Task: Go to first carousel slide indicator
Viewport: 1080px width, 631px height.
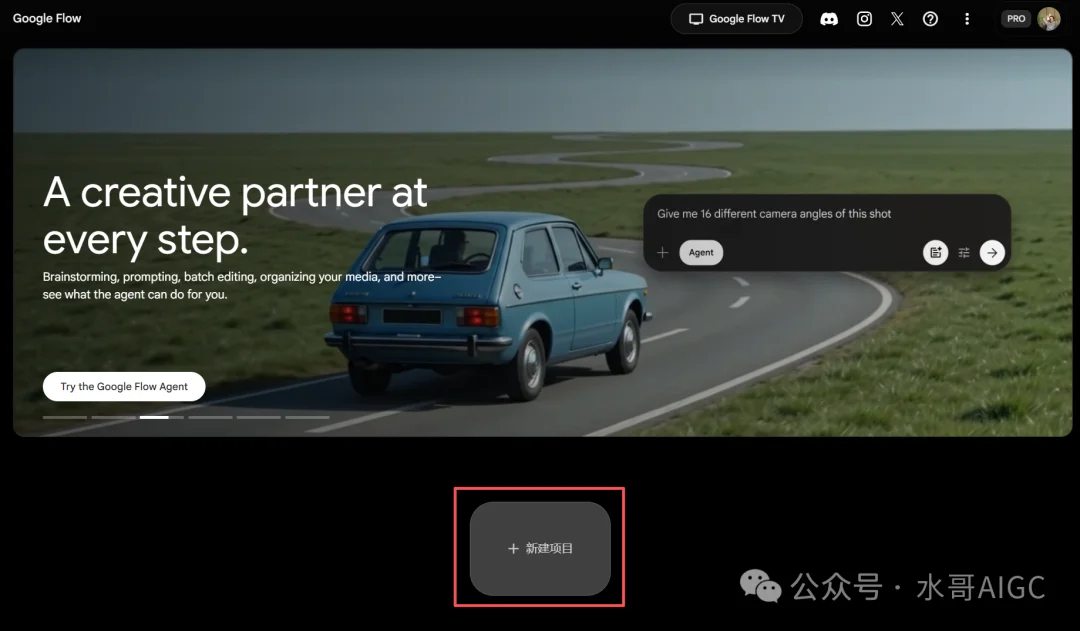Action: click(x=65, y=417)
